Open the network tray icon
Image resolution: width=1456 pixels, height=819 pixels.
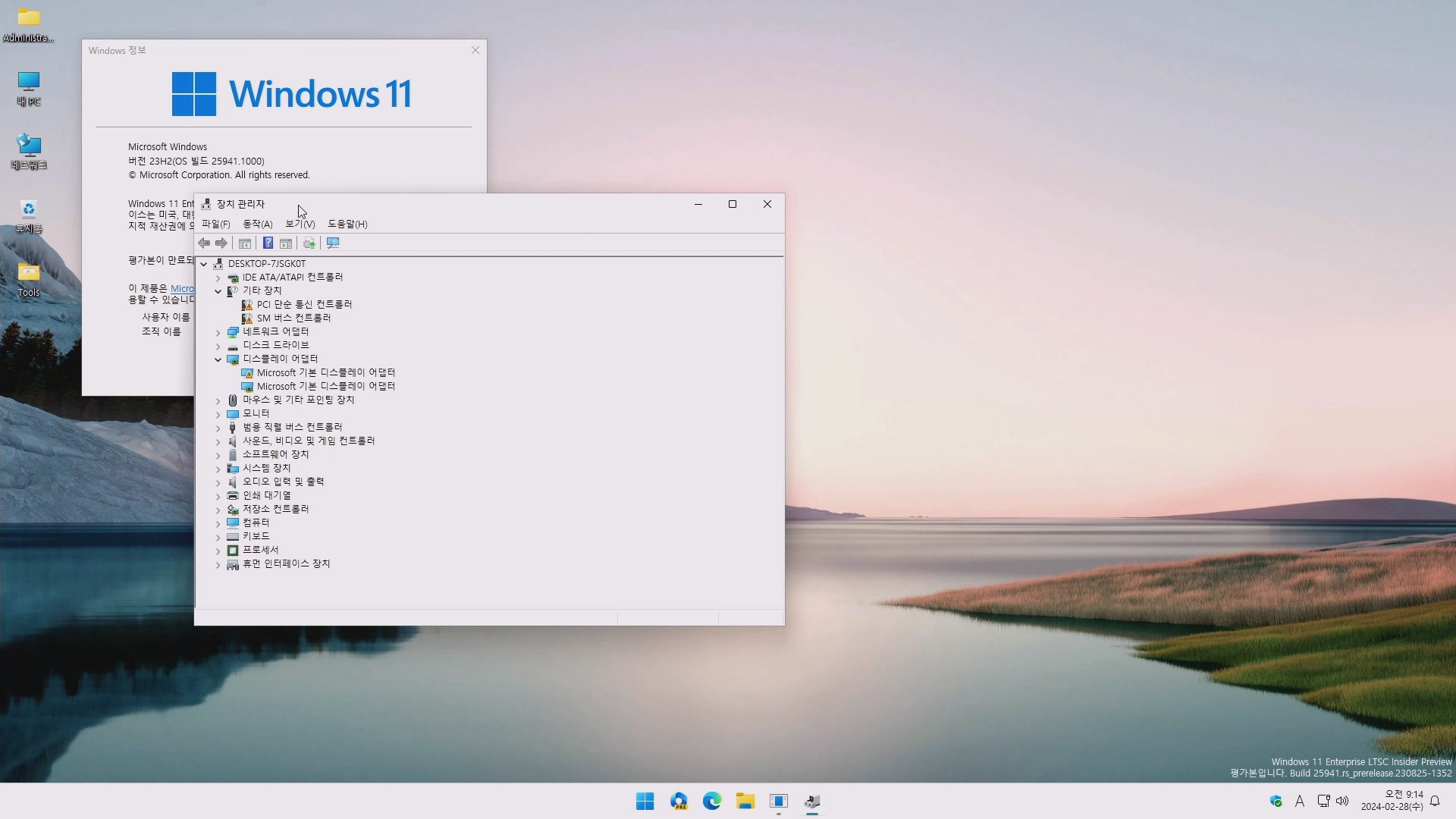tap(1323, 802)
